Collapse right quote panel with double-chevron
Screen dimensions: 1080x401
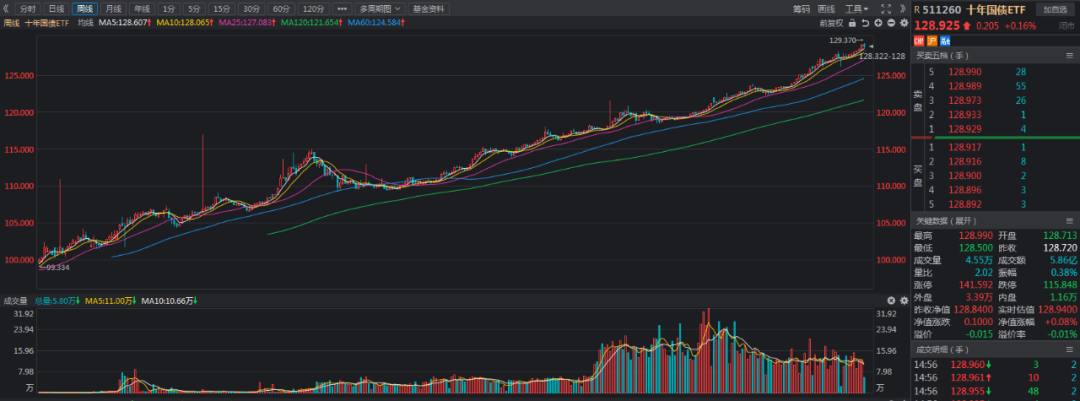tap(902, 9)
